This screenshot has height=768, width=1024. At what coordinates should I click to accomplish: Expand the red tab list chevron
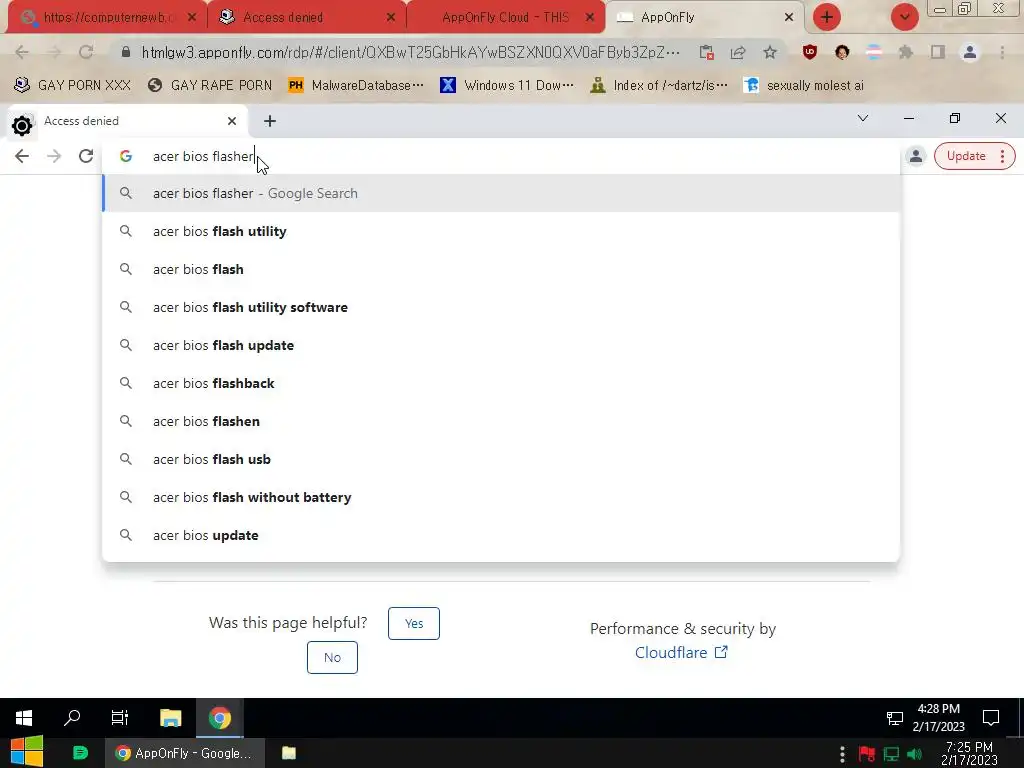(904, 17)
